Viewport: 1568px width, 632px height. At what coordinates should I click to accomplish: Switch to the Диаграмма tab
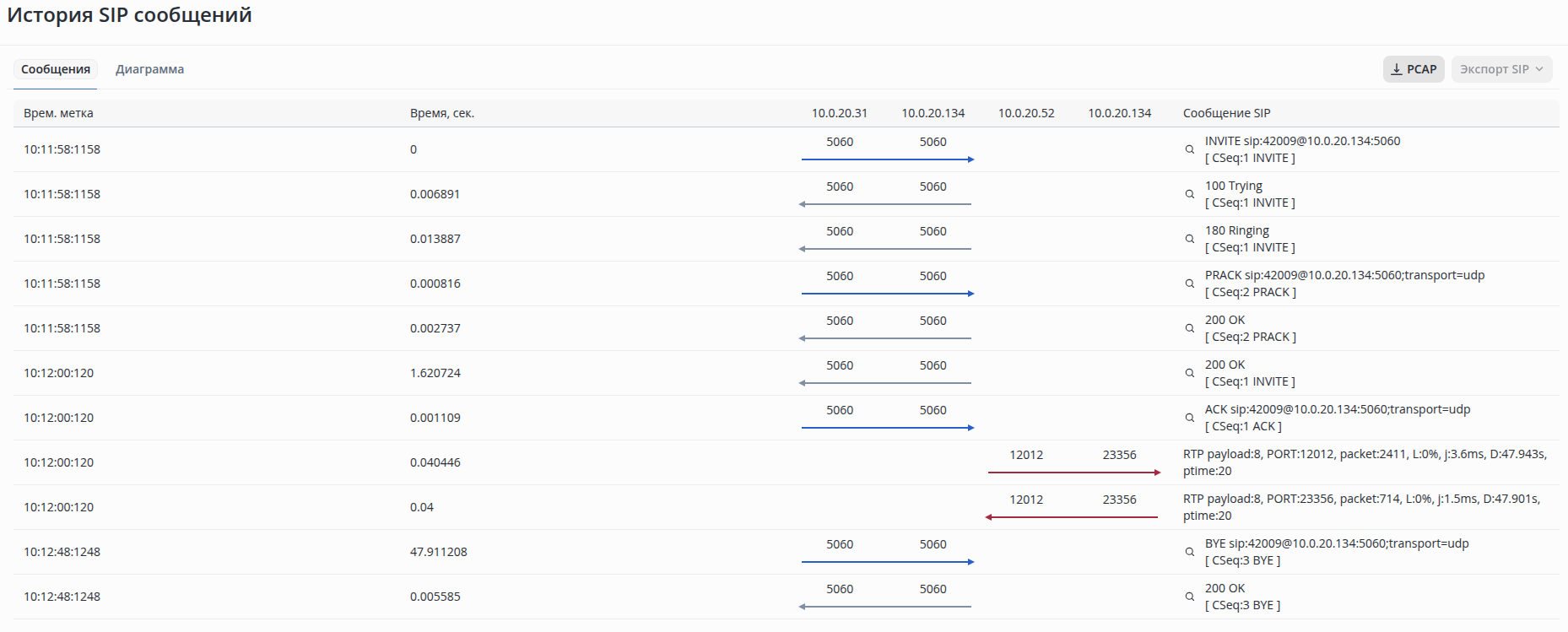click(x=149, y=69)
